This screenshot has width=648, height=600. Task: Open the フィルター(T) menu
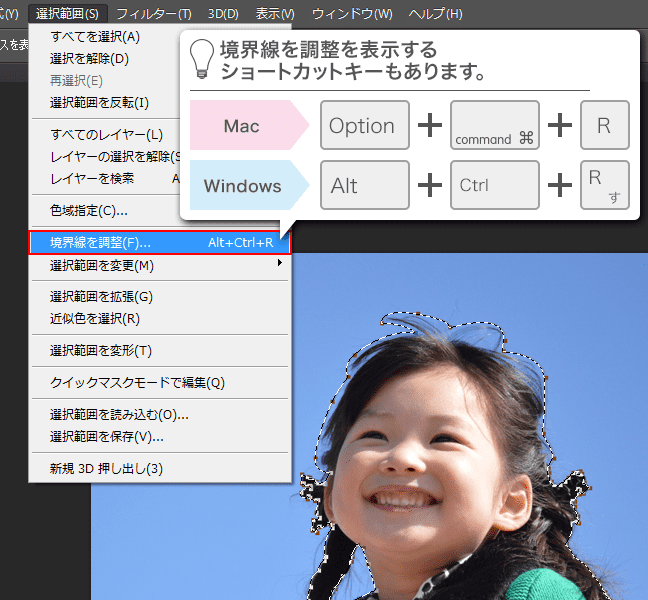(x=153, y=14)
